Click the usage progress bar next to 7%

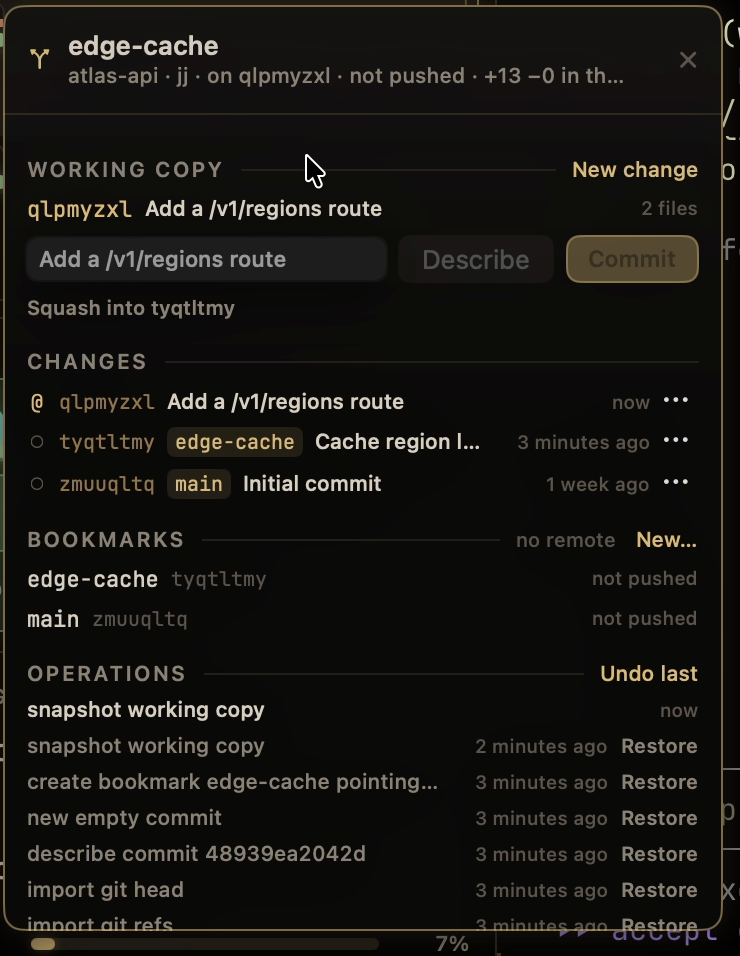[205, 944]
